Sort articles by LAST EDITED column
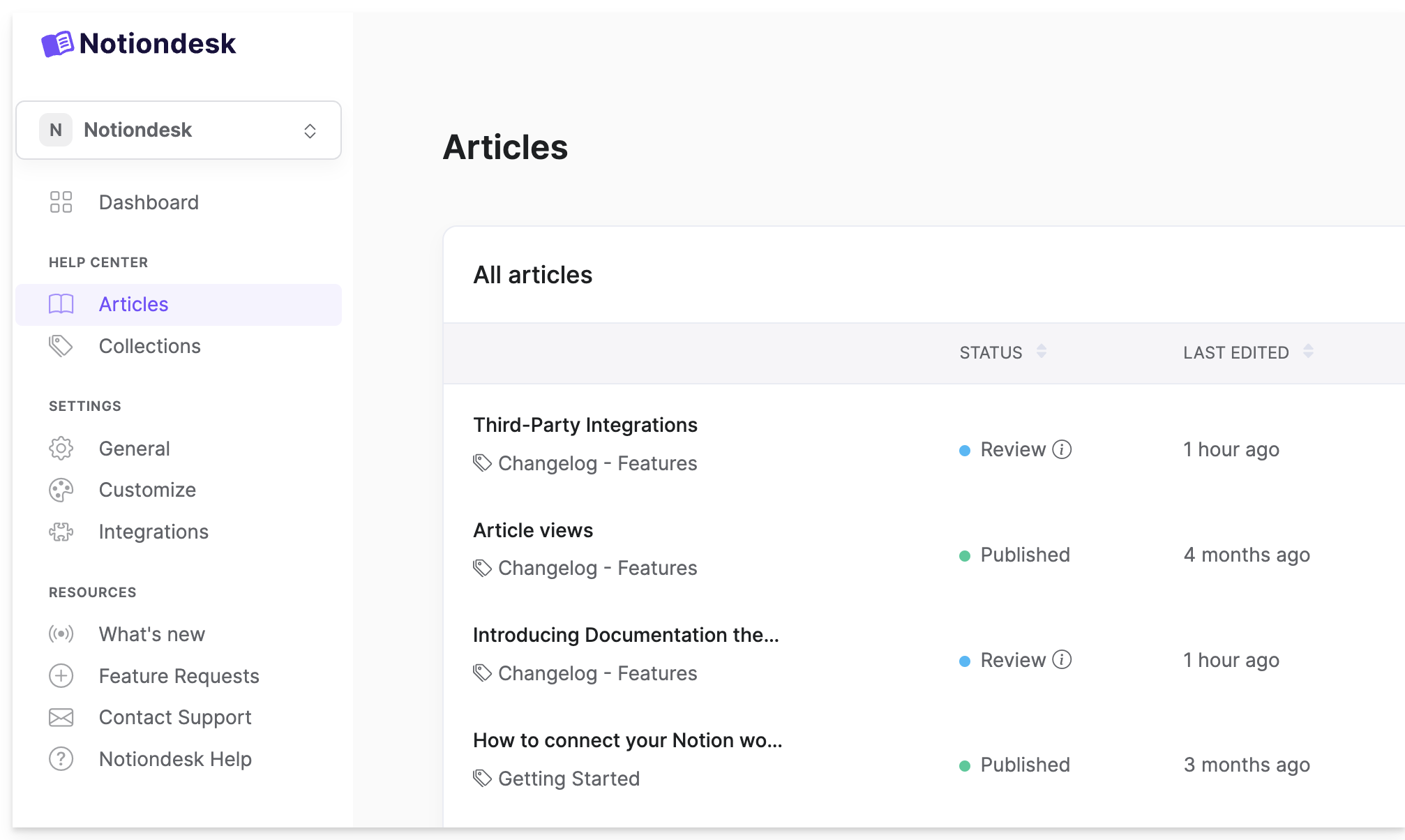This screenshot has height=840, width=1405. 1235,352
